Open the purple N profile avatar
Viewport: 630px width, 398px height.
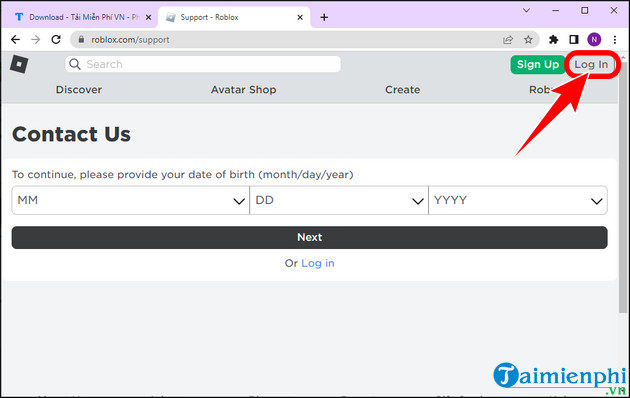click(x=594, y=39)
